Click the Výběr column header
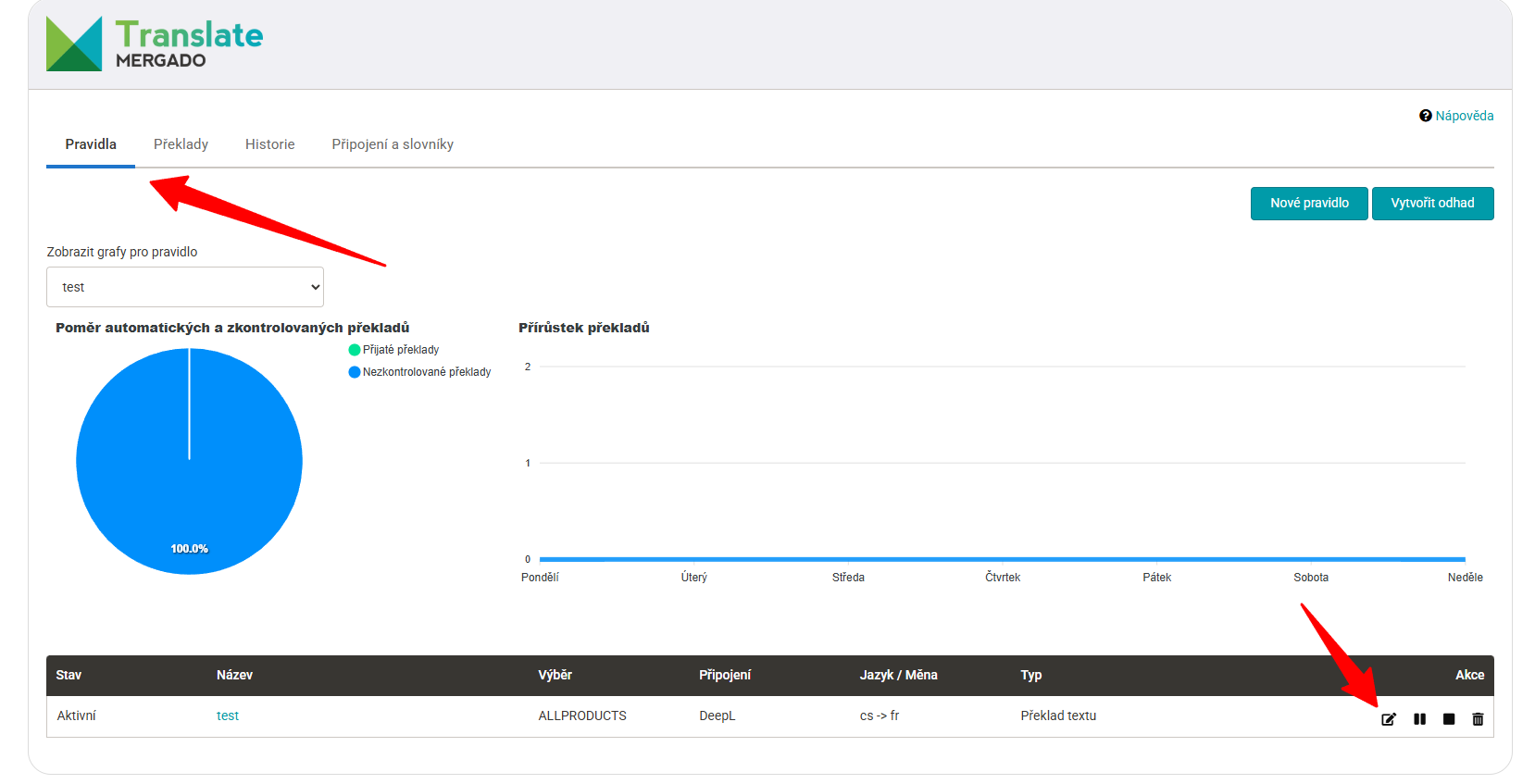This screenshot has width=1535, height=784. coord(555,675)
